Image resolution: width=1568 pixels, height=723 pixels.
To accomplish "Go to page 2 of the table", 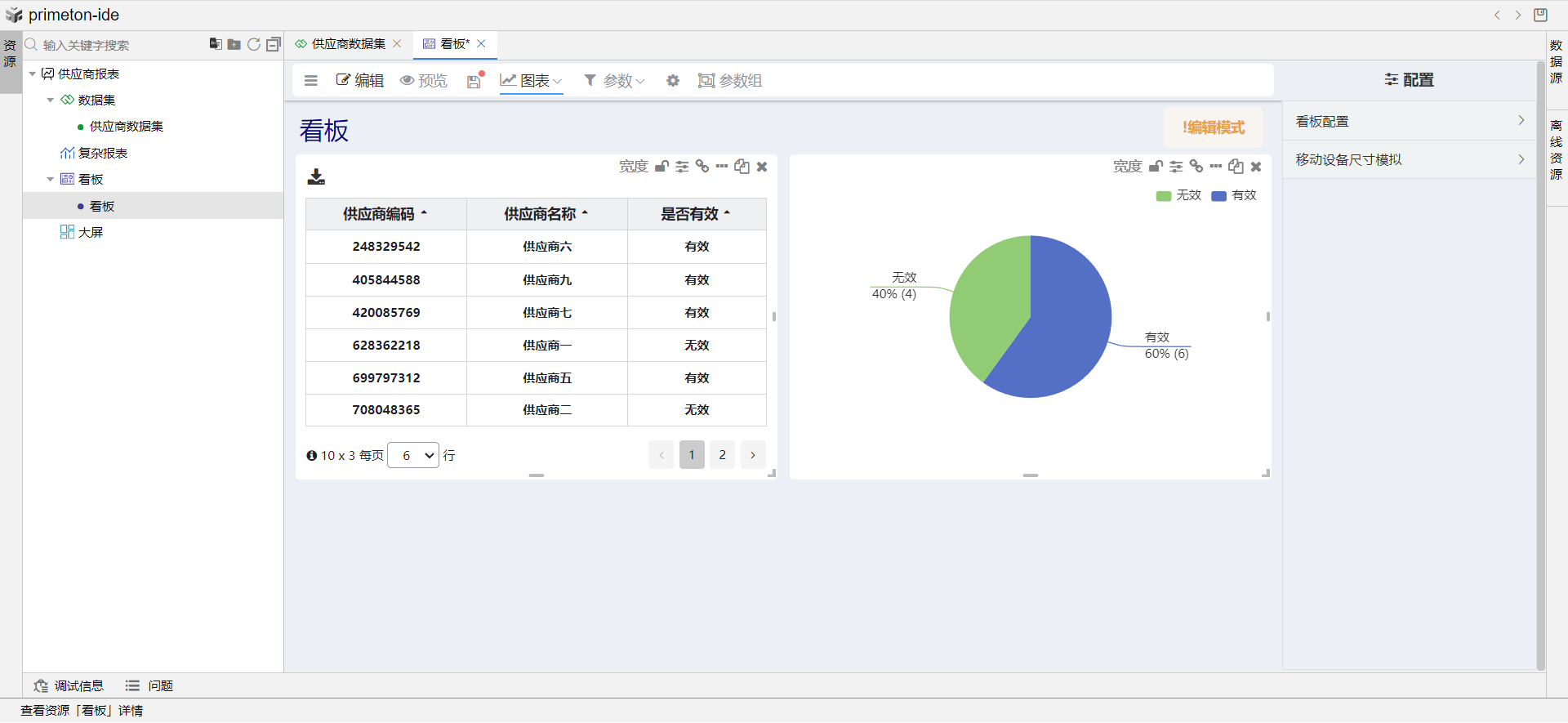I will tap(722, 455).
